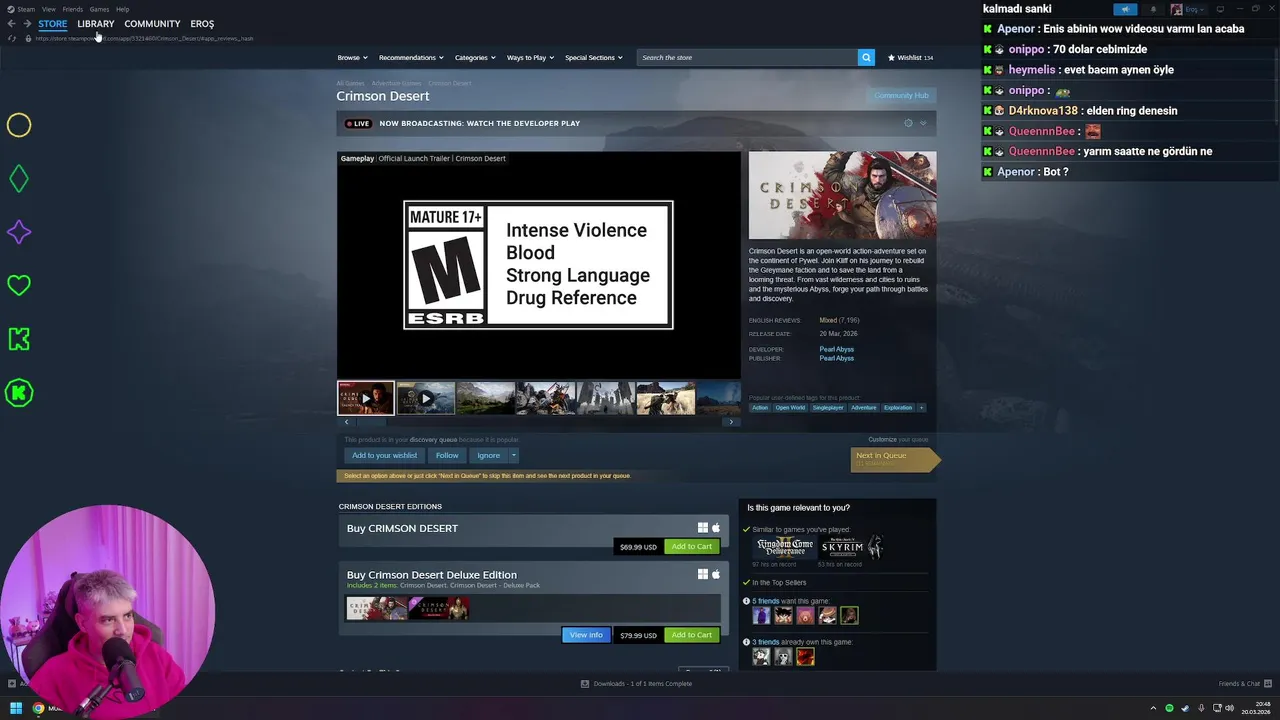1280x720 pixels.
Task: Click the Spotify tray icon
Action: click(x=1169, y=708)
